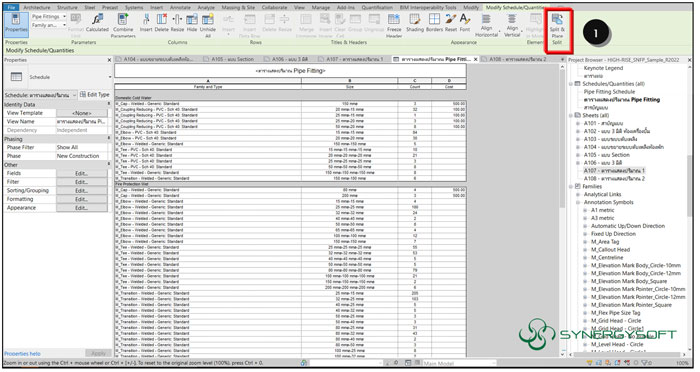Click Edit button for Filter
The image size is (700, 372).
(82, 182)
